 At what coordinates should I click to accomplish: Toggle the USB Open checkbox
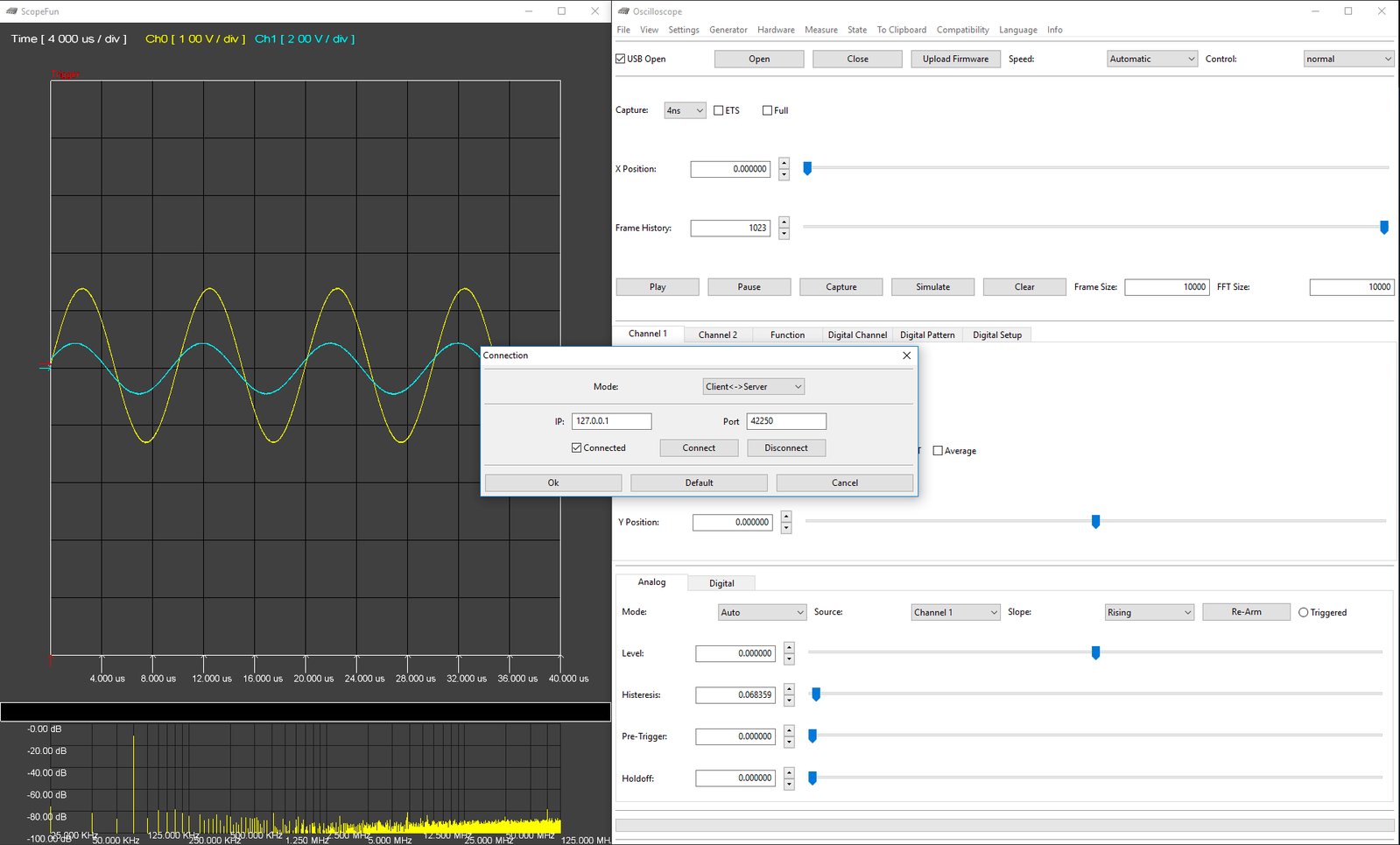point(621,59)
